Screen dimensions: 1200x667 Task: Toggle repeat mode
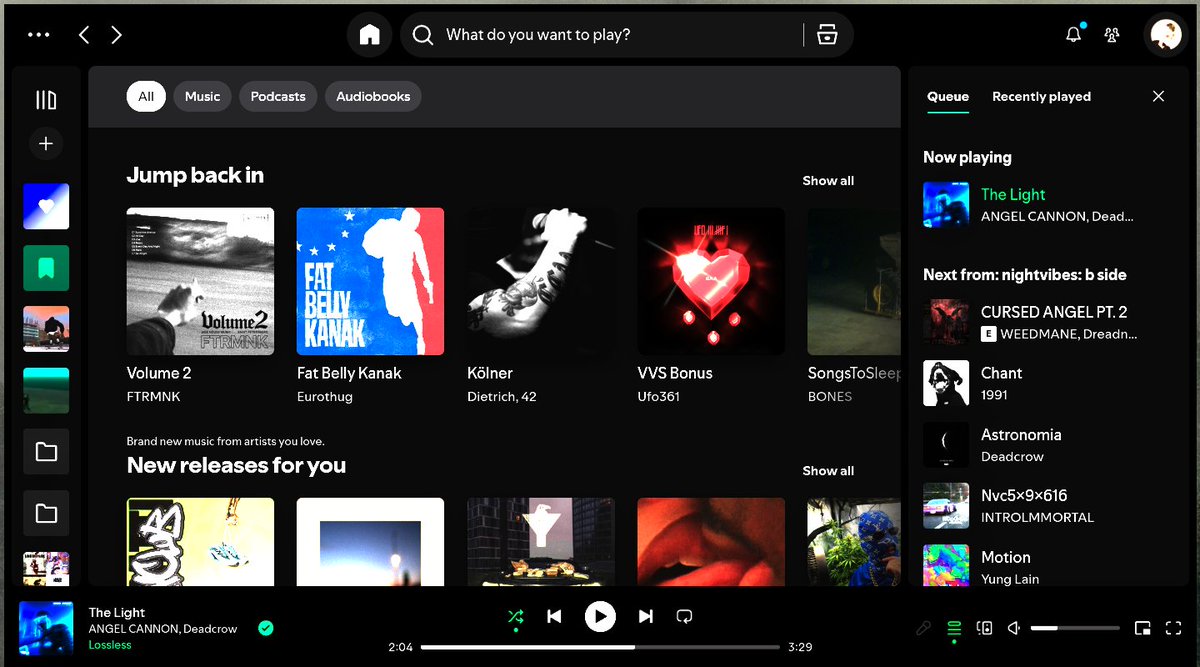pyautogui.click(x=685, y=617)
